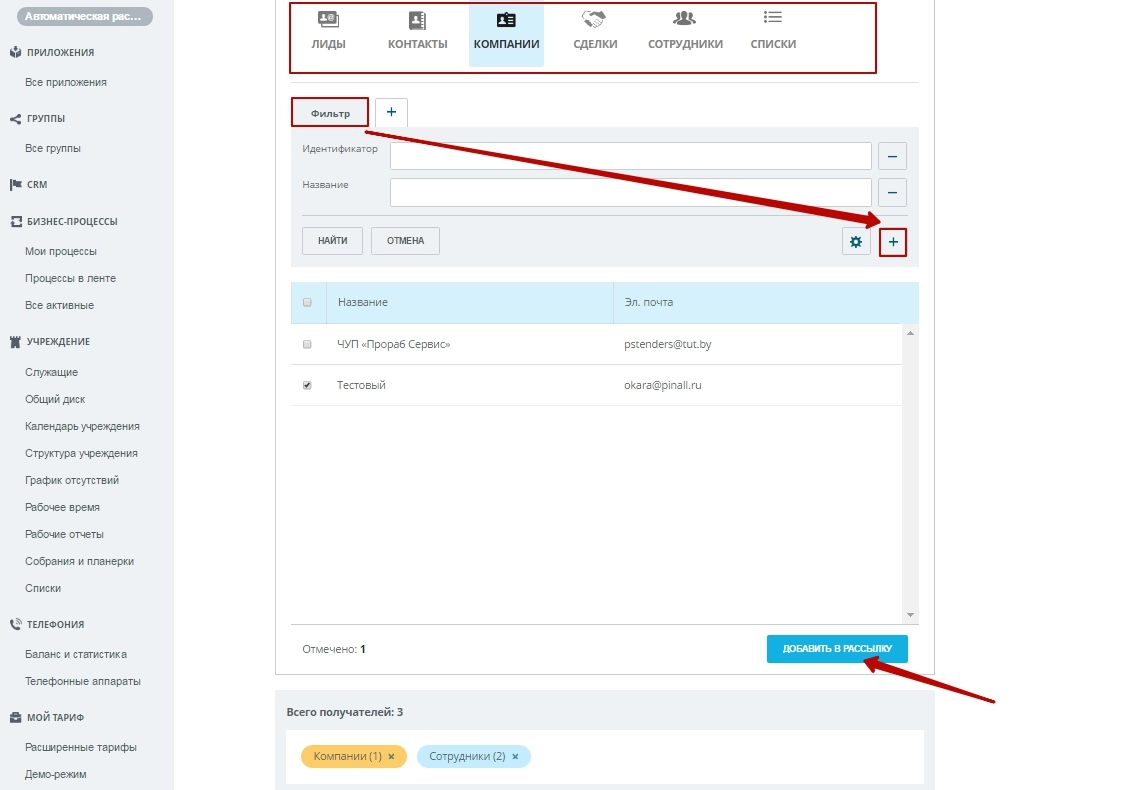Add a new filter tab with plus
Screen dimensions: 1147x790
(391, 112)
